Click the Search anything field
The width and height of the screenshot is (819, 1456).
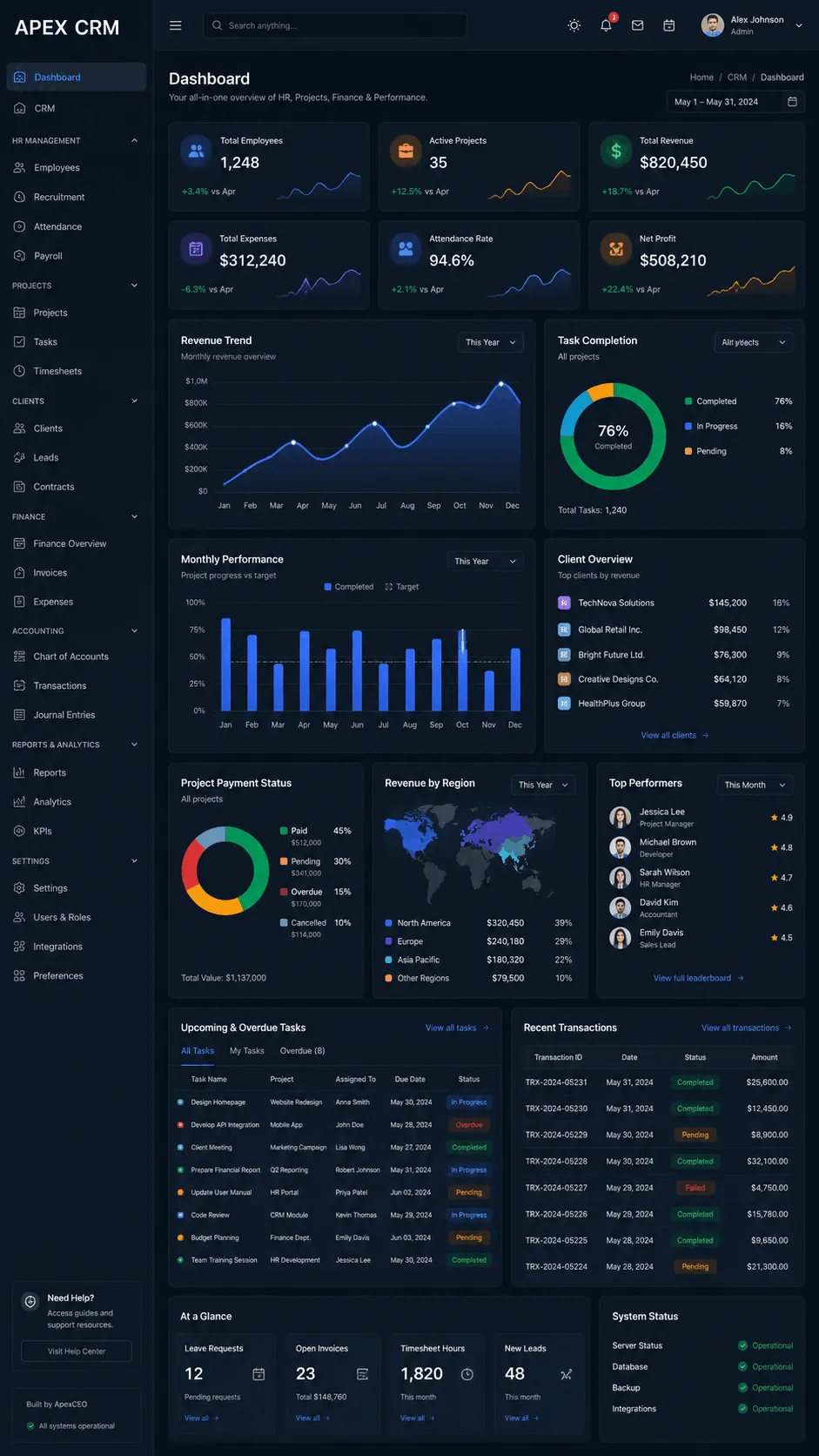click(x=335, y=25)
